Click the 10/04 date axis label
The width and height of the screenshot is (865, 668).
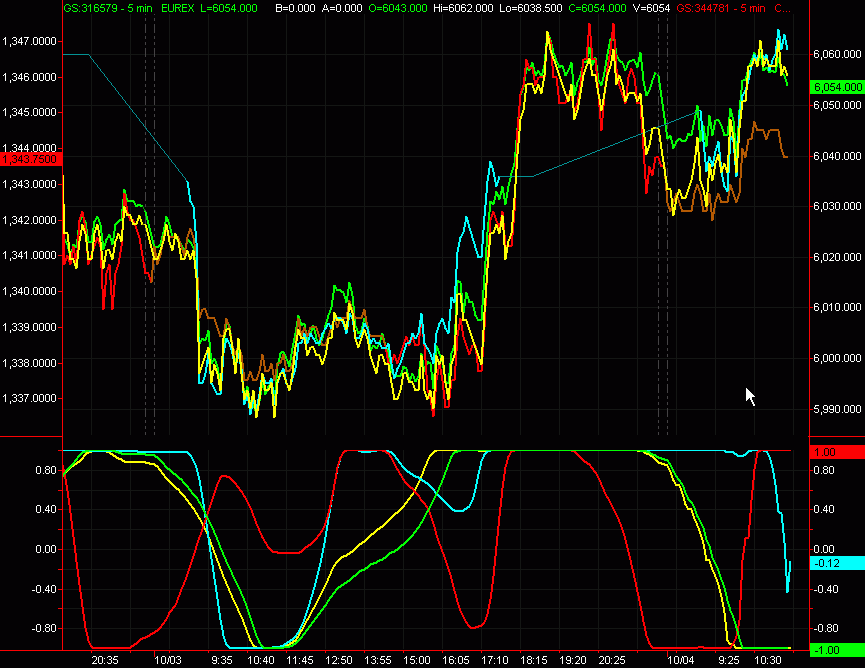(x=681, y=660)
